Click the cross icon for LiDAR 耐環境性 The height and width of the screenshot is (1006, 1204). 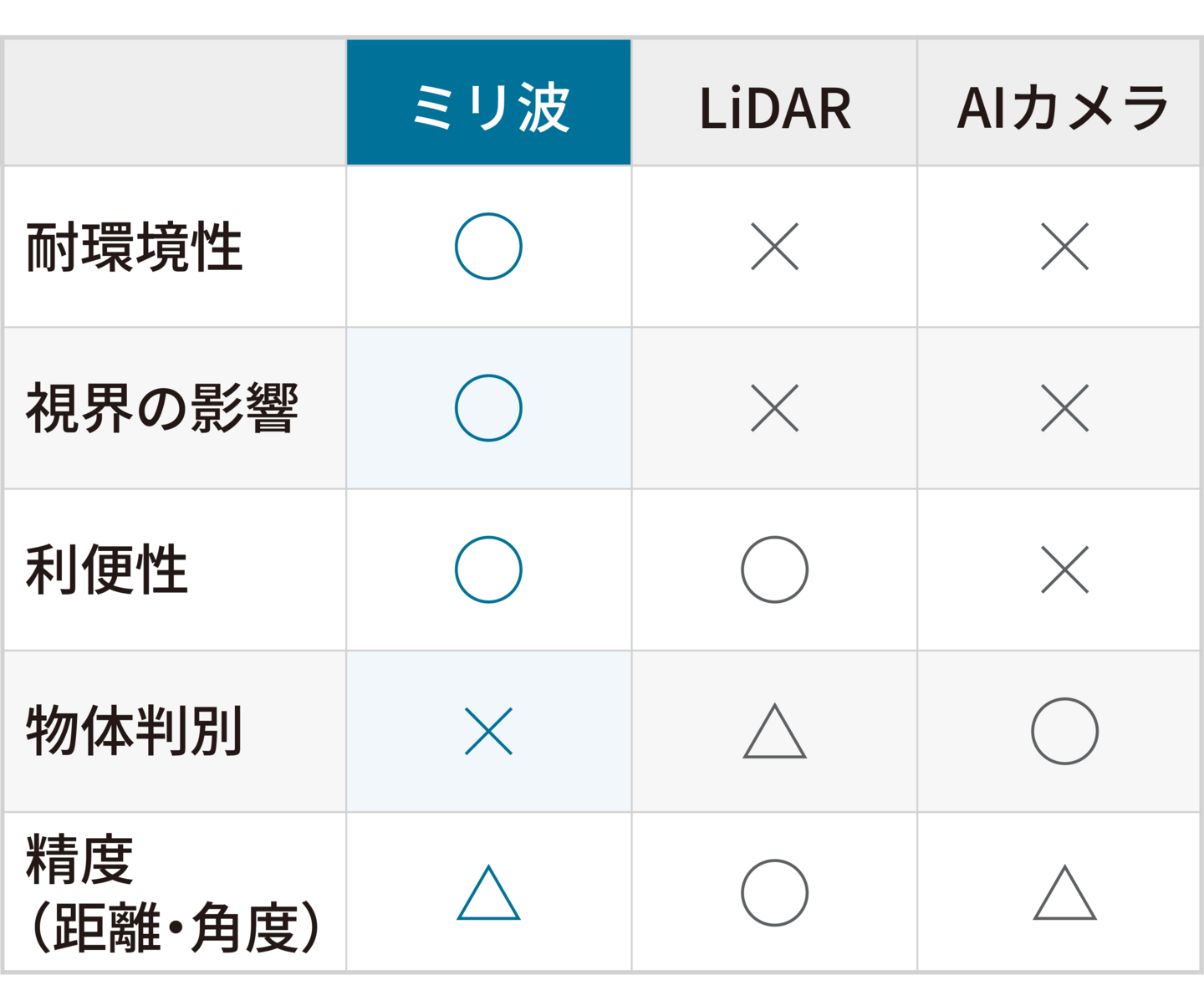(775, 247)
